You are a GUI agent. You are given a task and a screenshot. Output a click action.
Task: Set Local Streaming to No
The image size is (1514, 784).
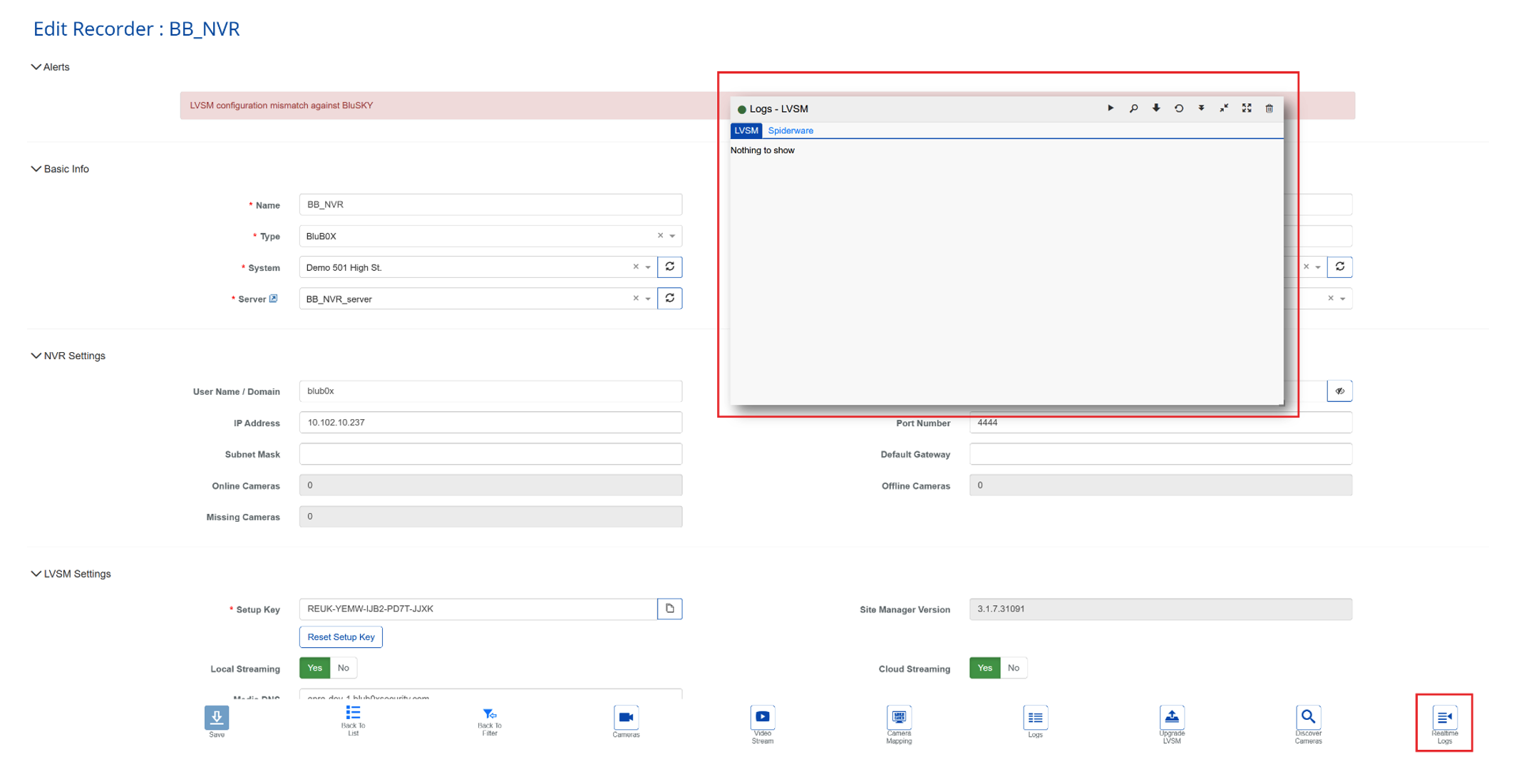pyautogui.click(x=343, y=668)
